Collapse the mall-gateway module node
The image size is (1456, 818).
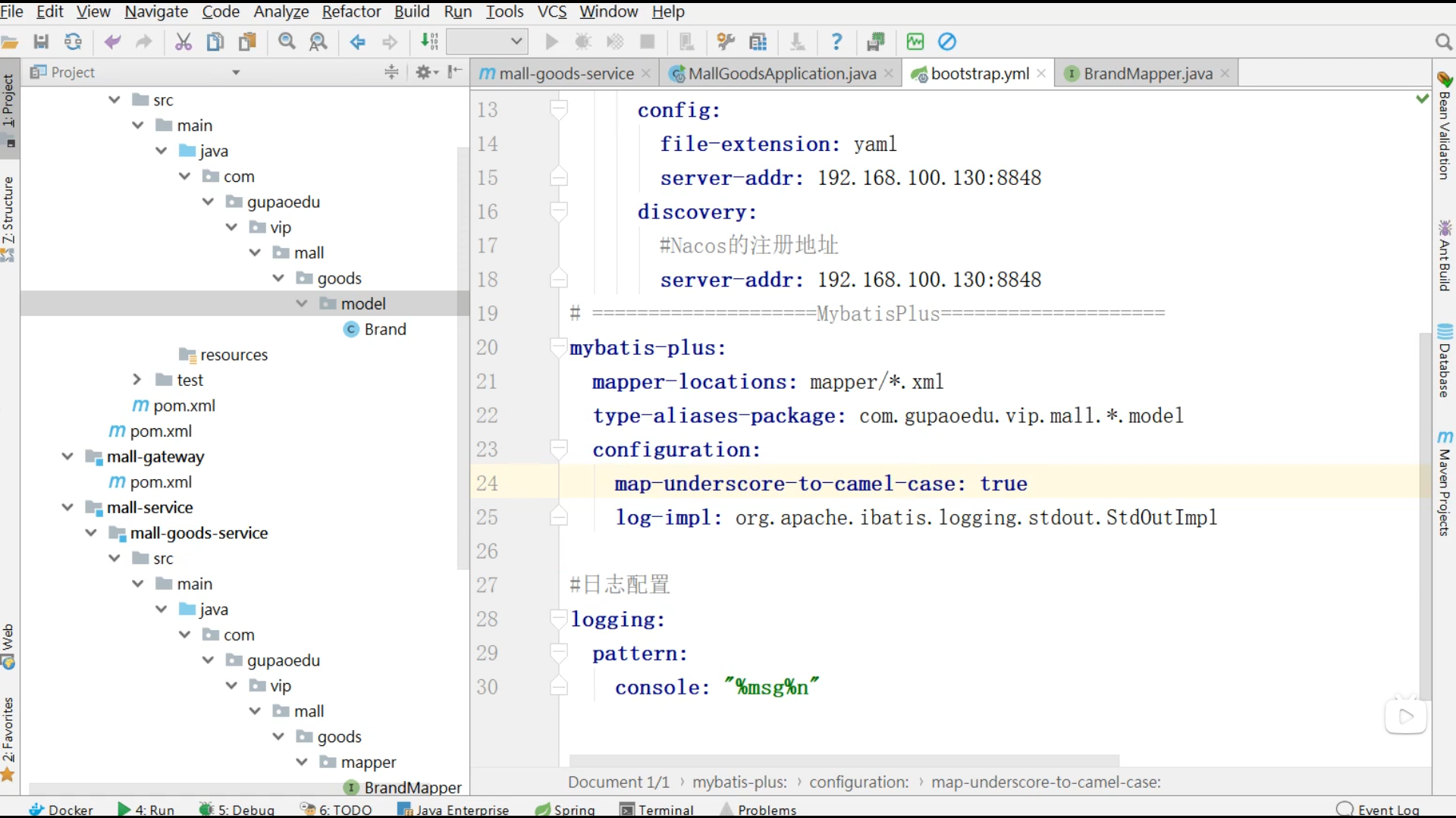coord(67,456)
